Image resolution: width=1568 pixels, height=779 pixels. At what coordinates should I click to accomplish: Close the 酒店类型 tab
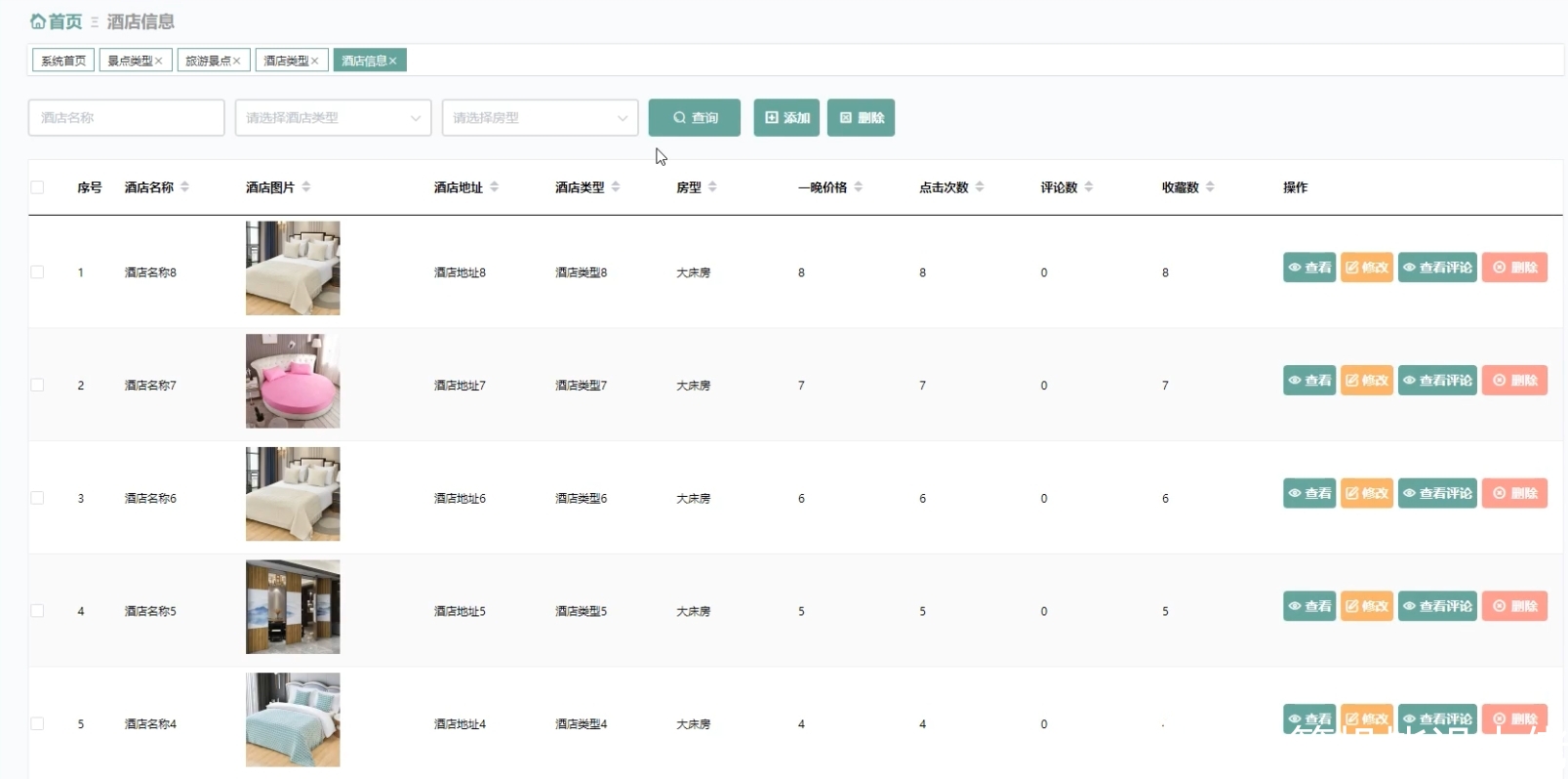(x=314, y=61)
